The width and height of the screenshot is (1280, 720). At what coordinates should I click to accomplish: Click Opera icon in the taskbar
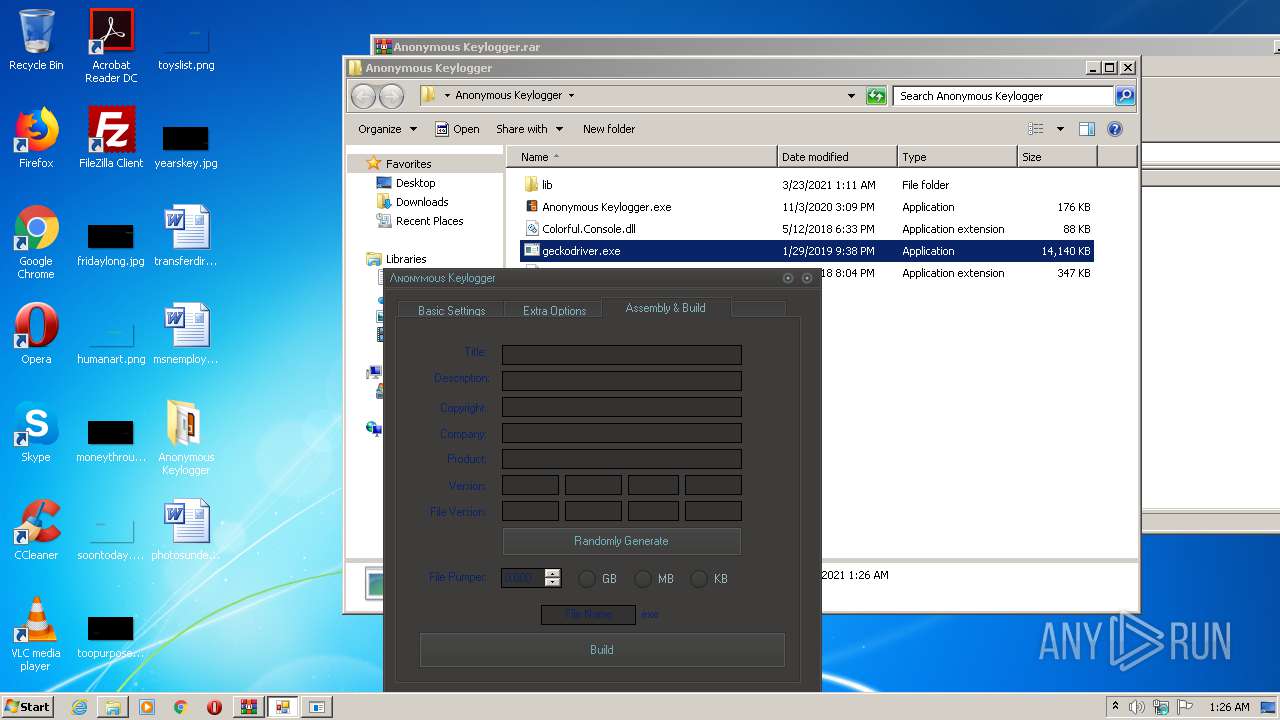(x=214, y=707)
